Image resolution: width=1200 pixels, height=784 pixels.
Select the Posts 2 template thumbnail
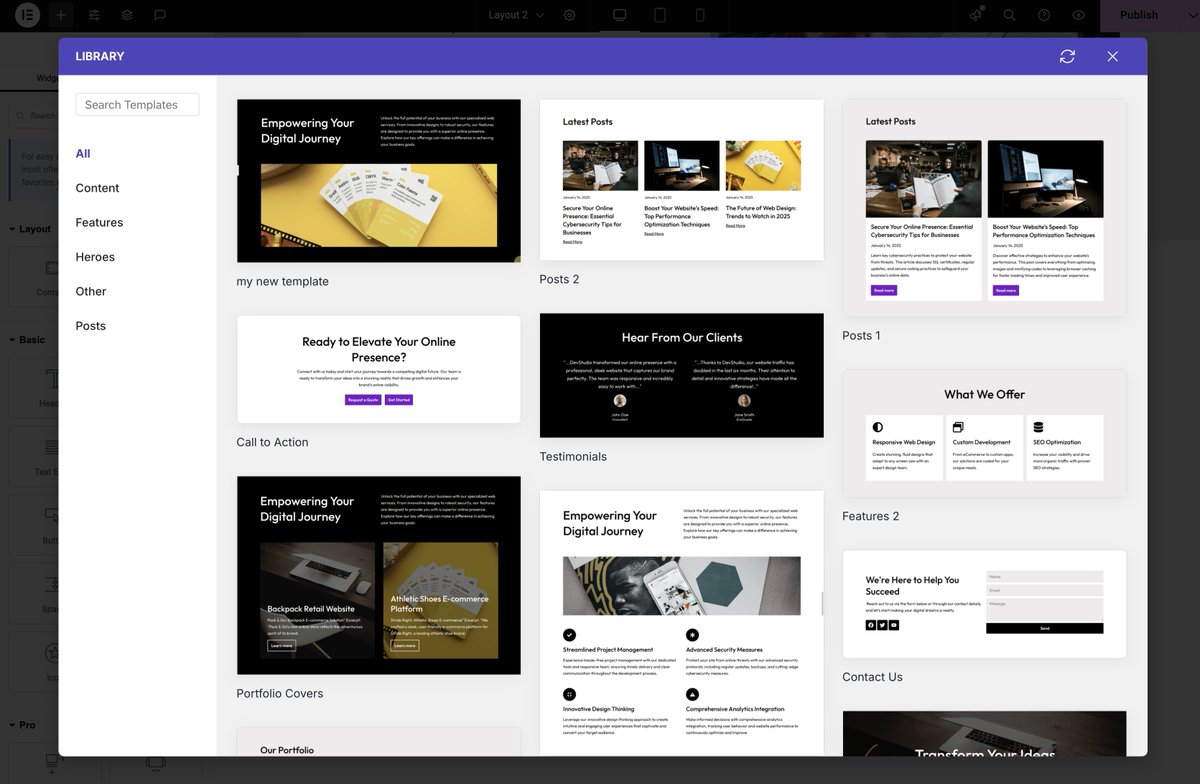[681, 180]
